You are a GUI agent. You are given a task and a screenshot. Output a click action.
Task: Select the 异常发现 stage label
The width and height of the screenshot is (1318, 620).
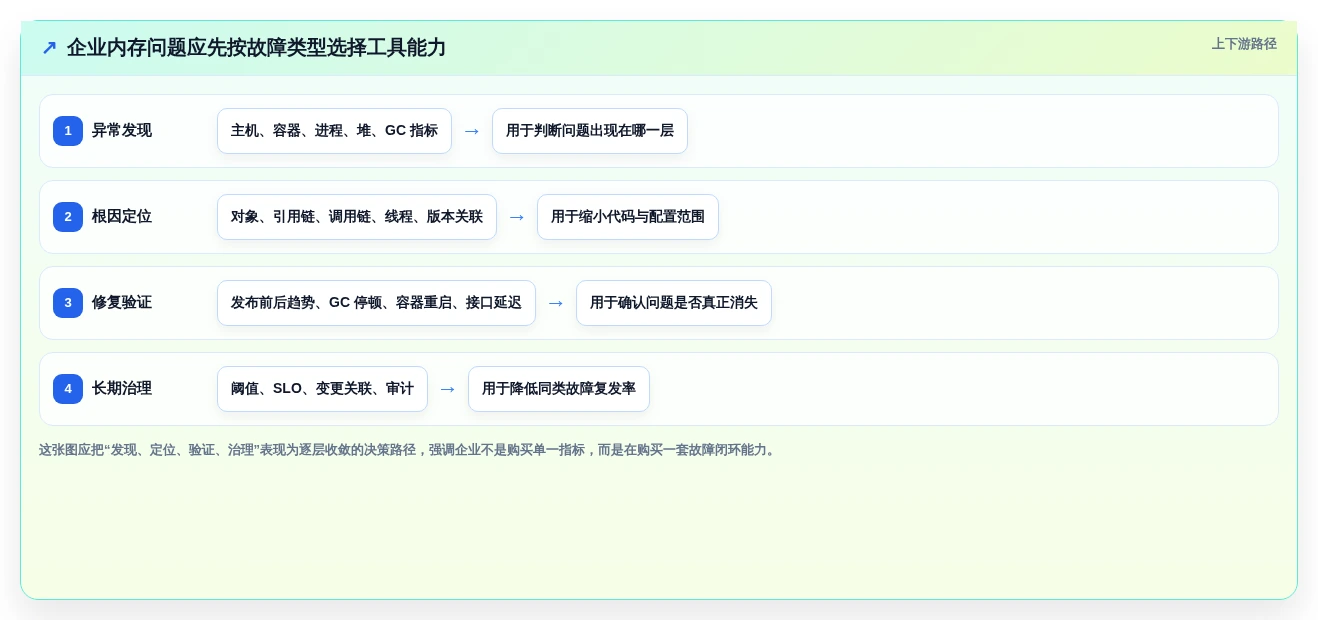click(x=122, y=131)
